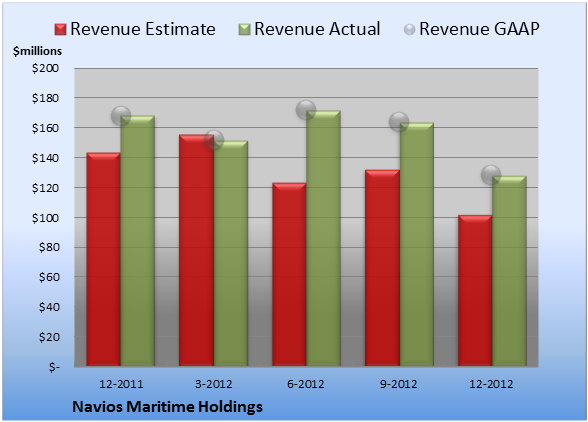Select the 'Revenue GAAP' legend label
The width and height of the screenshot is (588, 422).
pos(479,29)
